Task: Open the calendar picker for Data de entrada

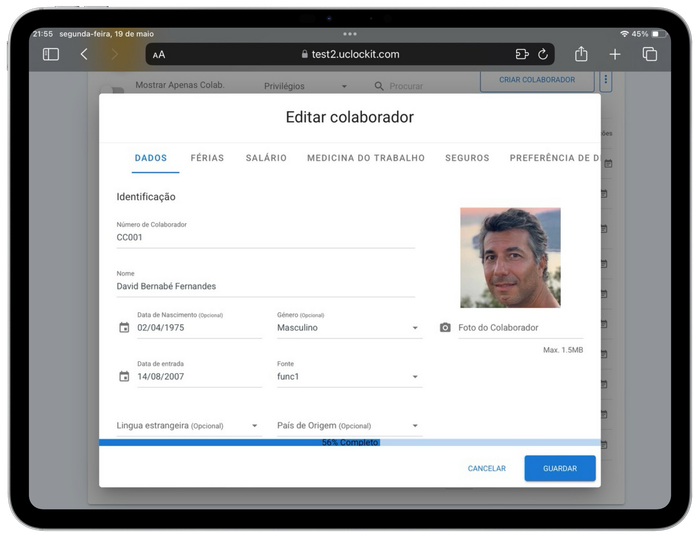Action: pyautogui.click(x=124, y=377)
